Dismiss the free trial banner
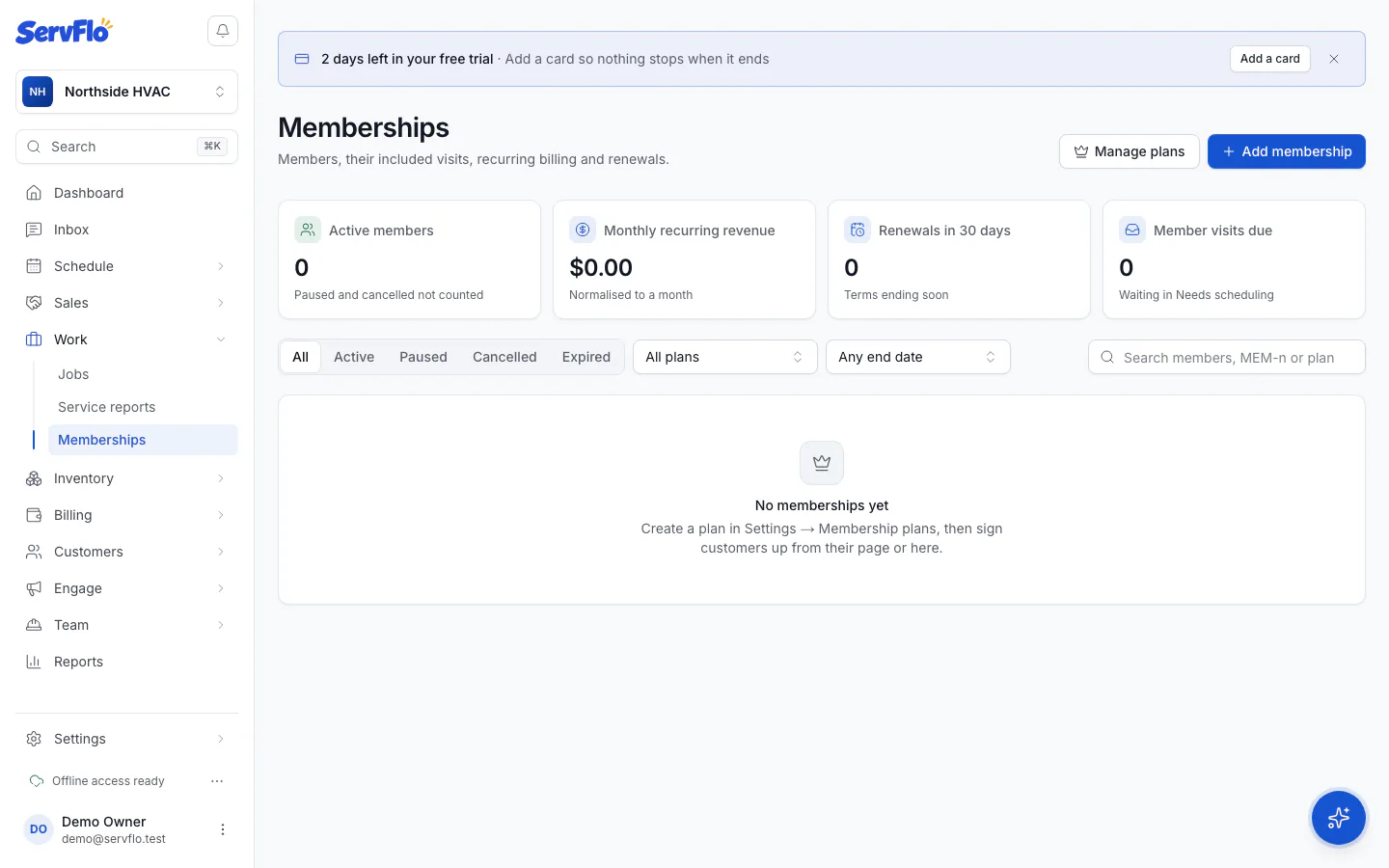 click(x=1334, y=59)
